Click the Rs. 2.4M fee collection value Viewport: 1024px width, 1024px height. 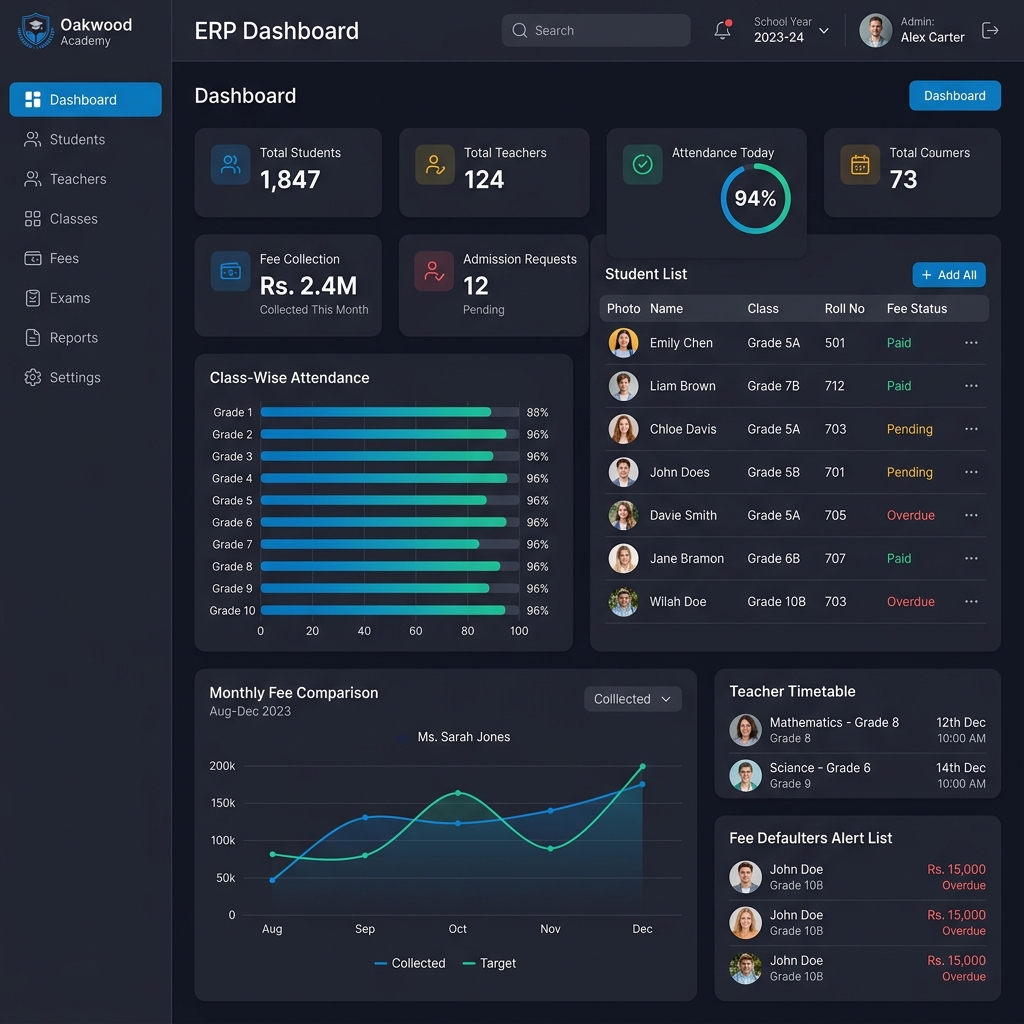click(308, 286)
